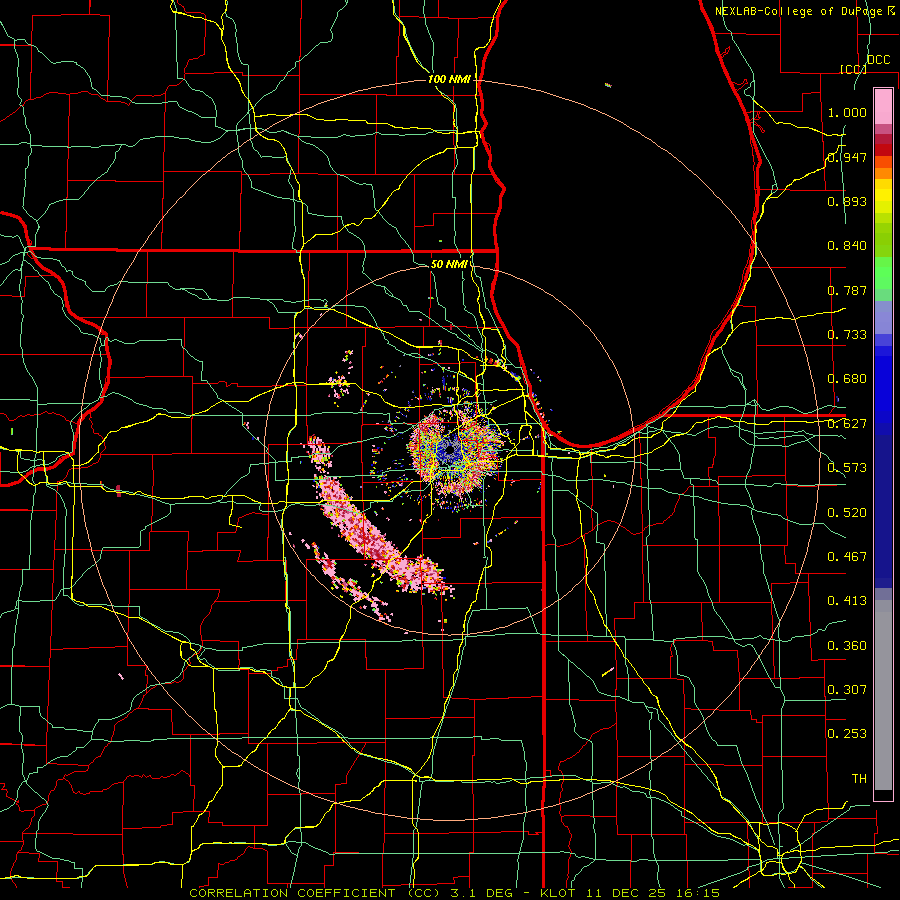
Task: Pick the orange color scale segment
Action: [883, 172]
